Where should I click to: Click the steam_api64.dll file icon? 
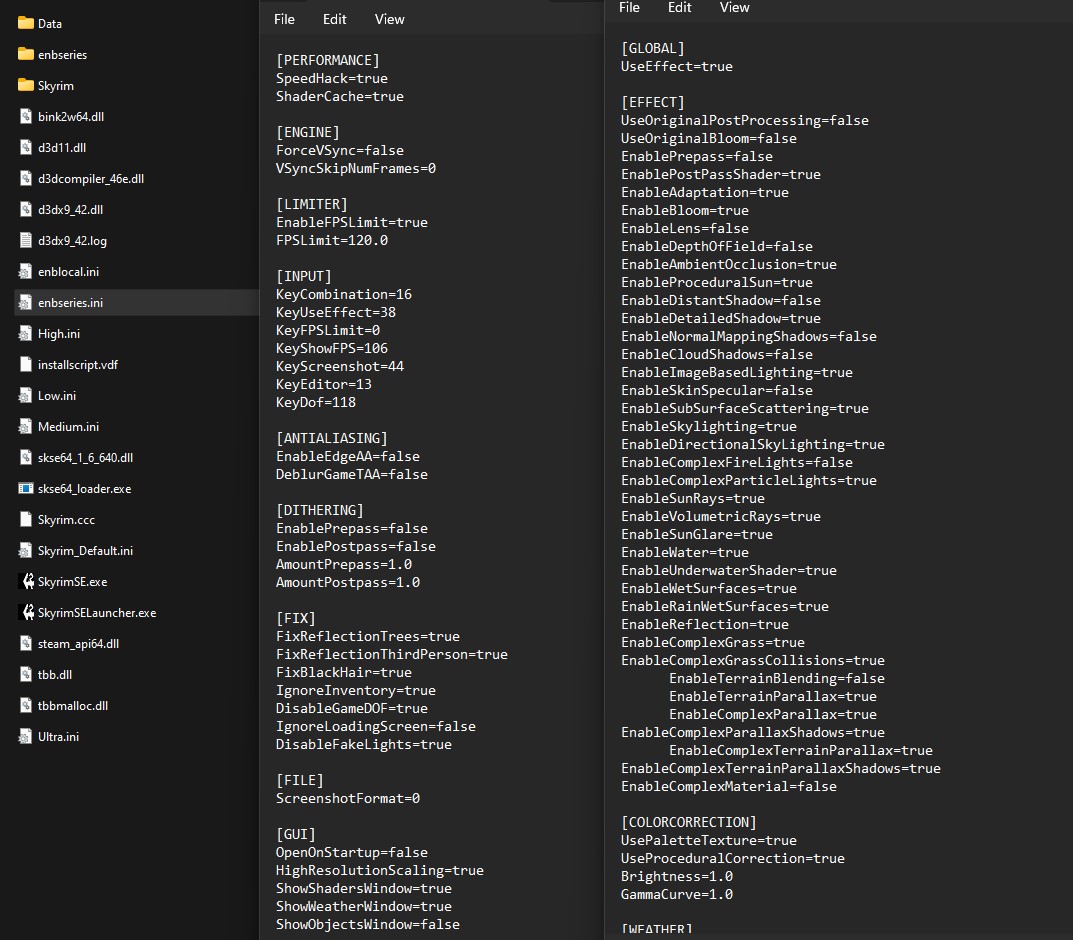26,643
